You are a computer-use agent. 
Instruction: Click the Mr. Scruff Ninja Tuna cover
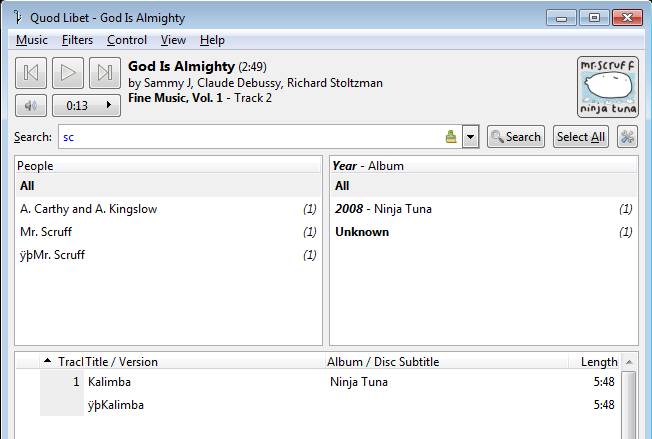(x=608, y=87)
